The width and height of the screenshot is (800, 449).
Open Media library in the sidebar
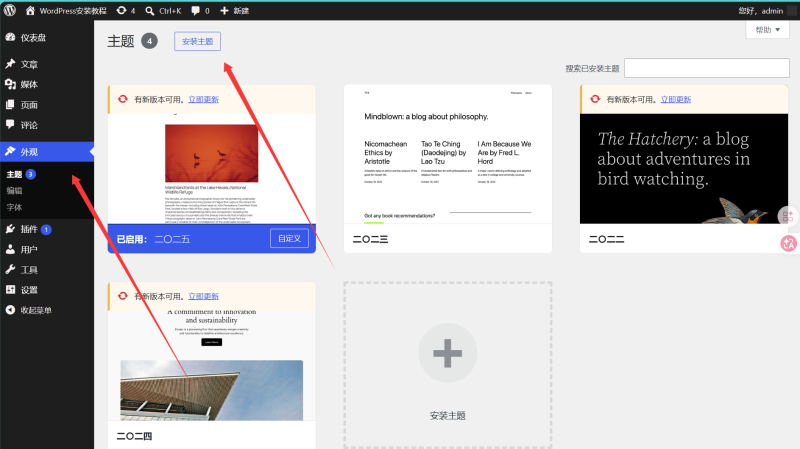point(47,84)
